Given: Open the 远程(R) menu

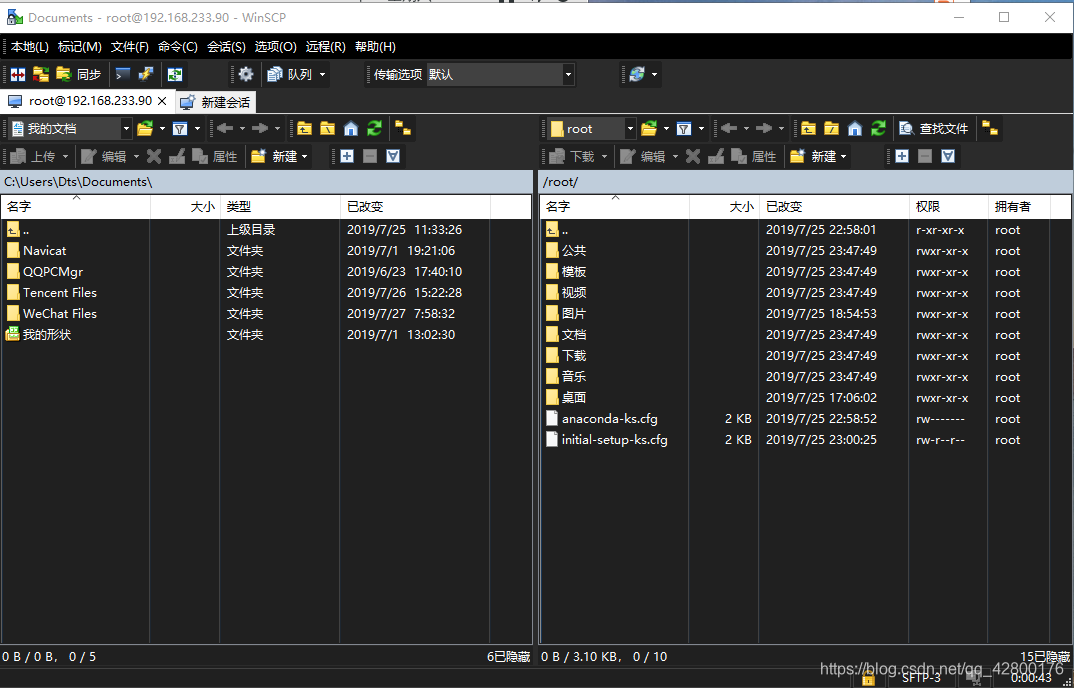Looking at the screenshot, I should click(326, 47).
